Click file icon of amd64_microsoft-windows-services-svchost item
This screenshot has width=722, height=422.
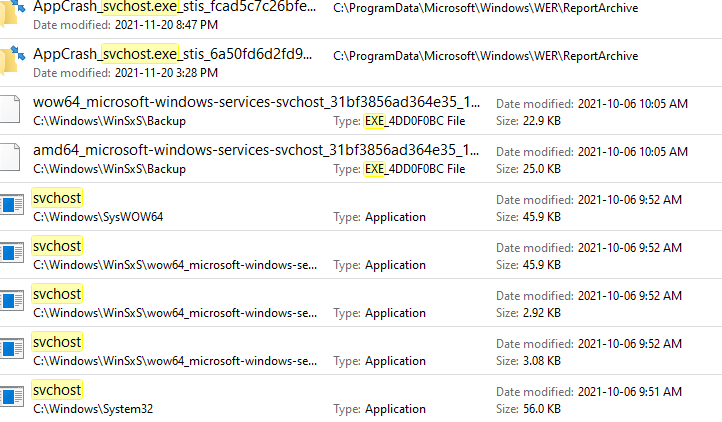tap(10, 157)
